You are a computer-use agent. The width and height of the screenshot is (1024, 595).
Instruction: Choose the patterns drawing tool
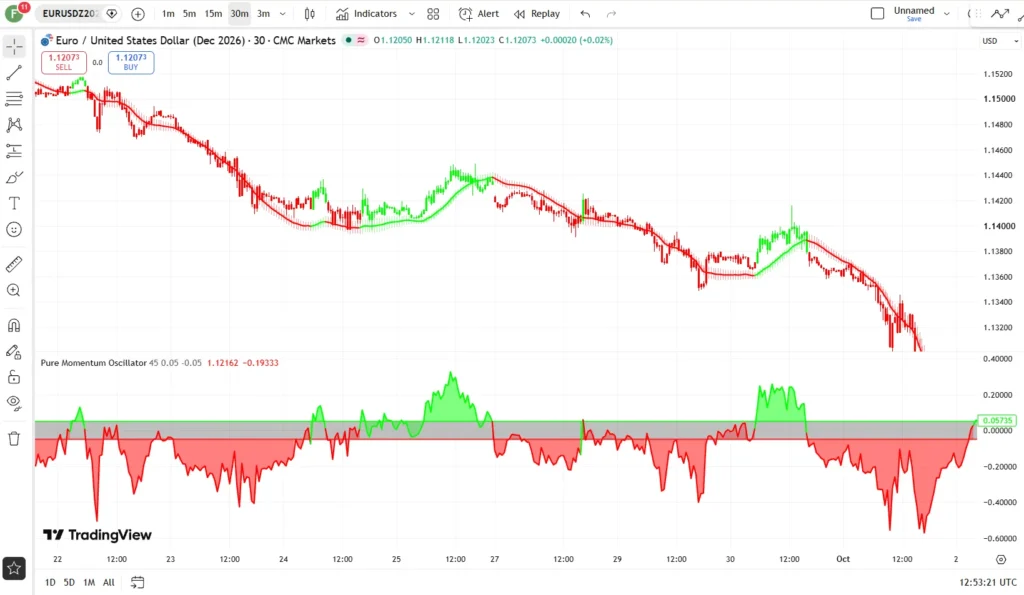coord(14,125)
